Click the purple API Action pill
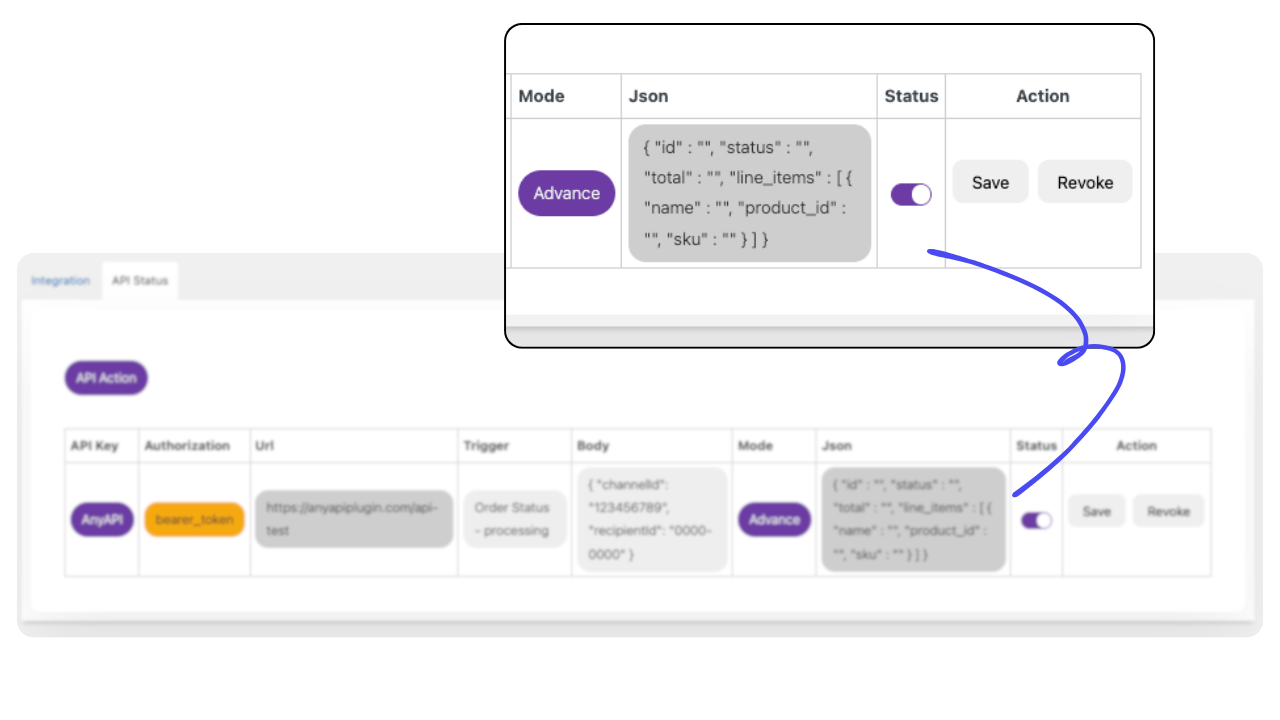 tap(106, 378)
